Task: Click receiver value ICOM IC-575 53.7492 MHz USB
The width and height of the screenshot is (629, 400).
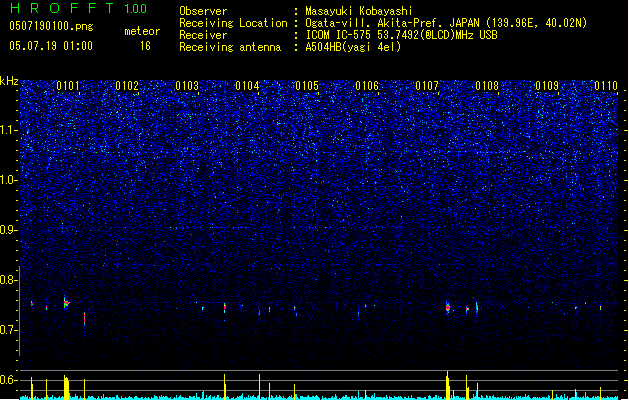Action: pyautogui.click(x=401, y=35)
